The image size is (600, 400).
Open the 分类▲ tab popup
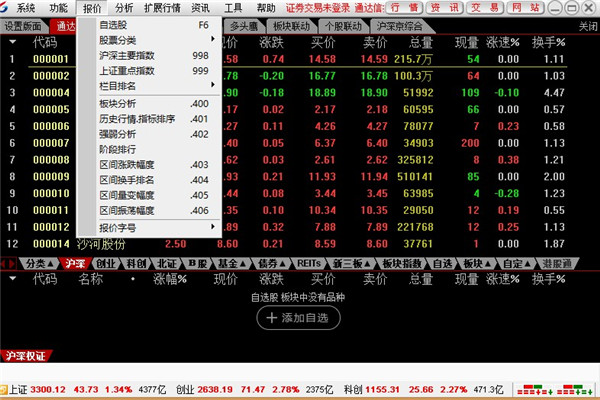tap(39, 264)
